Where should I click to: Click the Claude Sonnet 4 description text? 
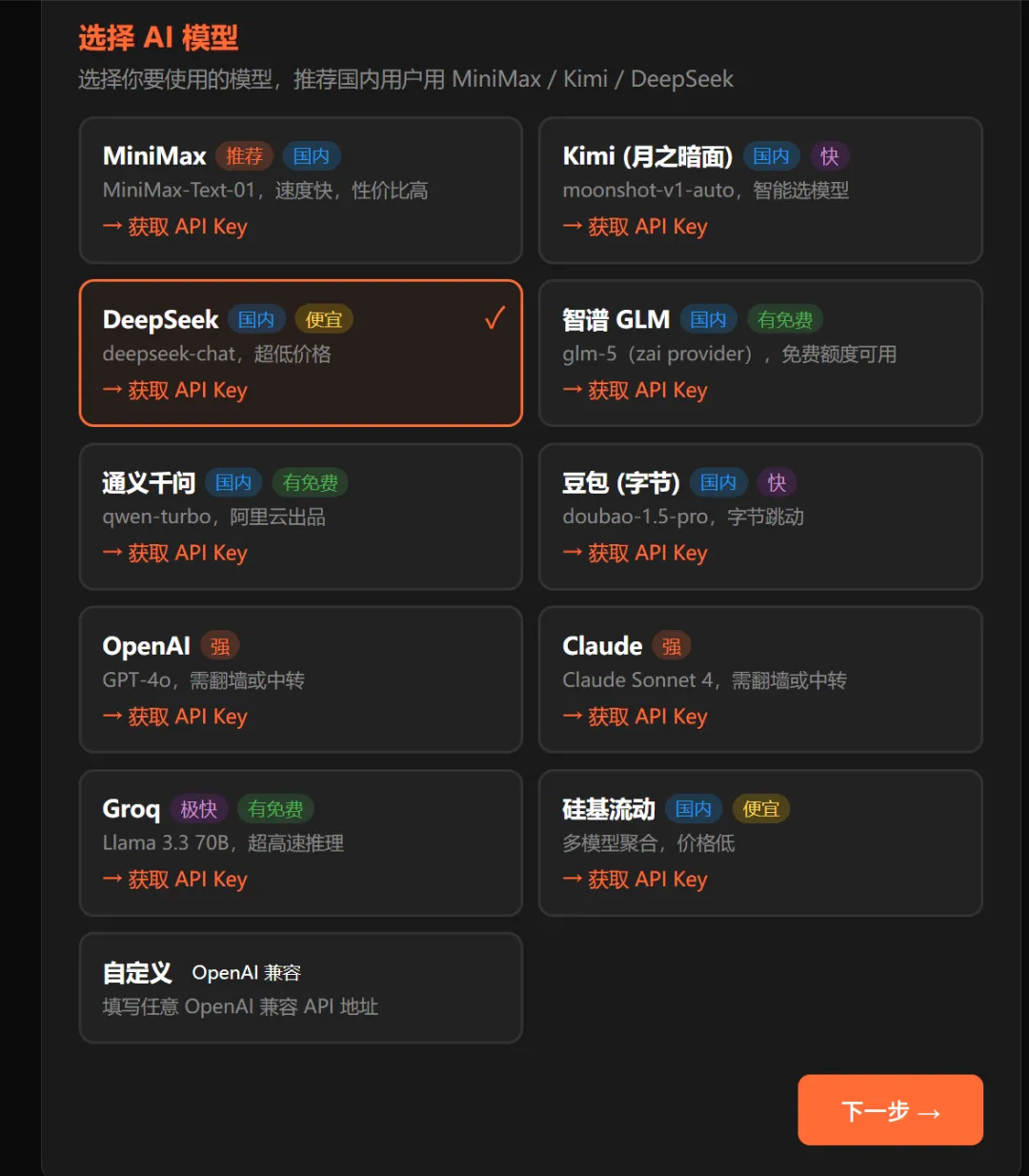(x=705, y=680)
